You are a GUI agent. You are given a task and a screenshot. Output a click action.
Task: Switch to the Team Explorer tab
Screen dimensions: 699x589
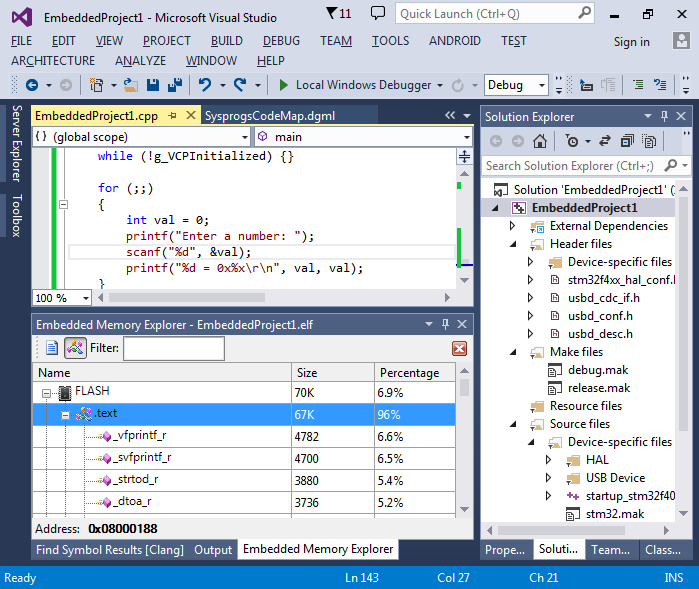[x=610, y=550]
